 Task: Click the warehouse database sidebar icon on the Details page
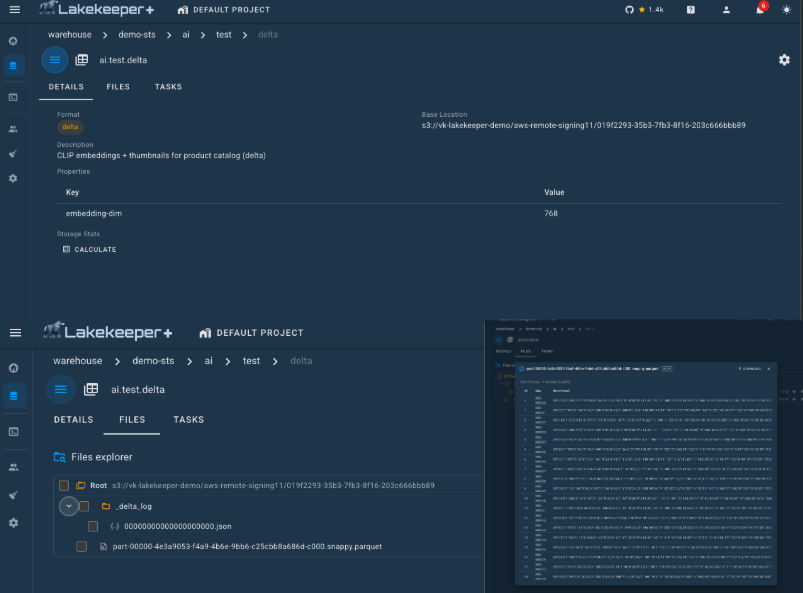point(13,66)
